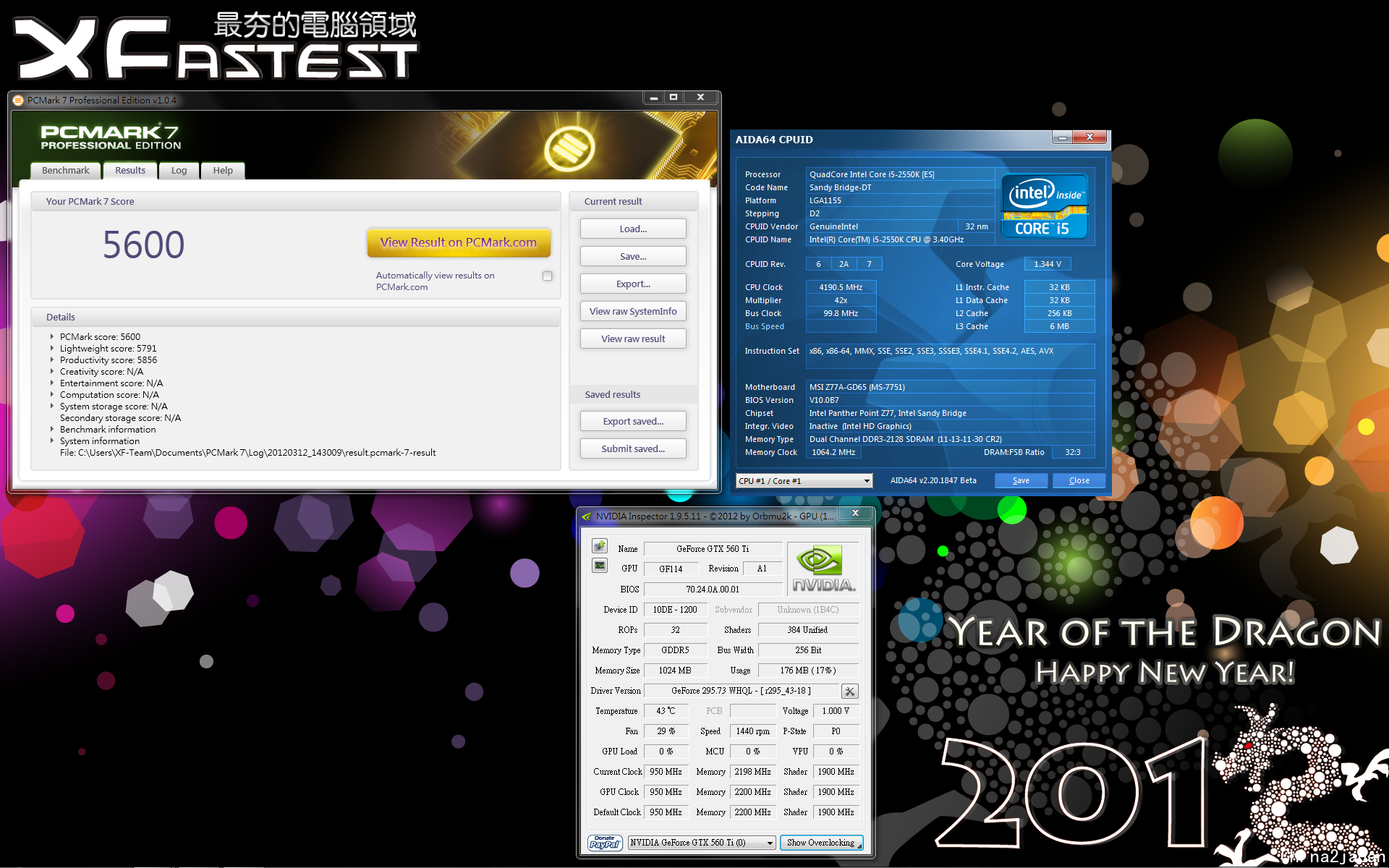1389x868 pixels.
Task: Click the Save... button in PCMark
Action: [x=633, y=256]
